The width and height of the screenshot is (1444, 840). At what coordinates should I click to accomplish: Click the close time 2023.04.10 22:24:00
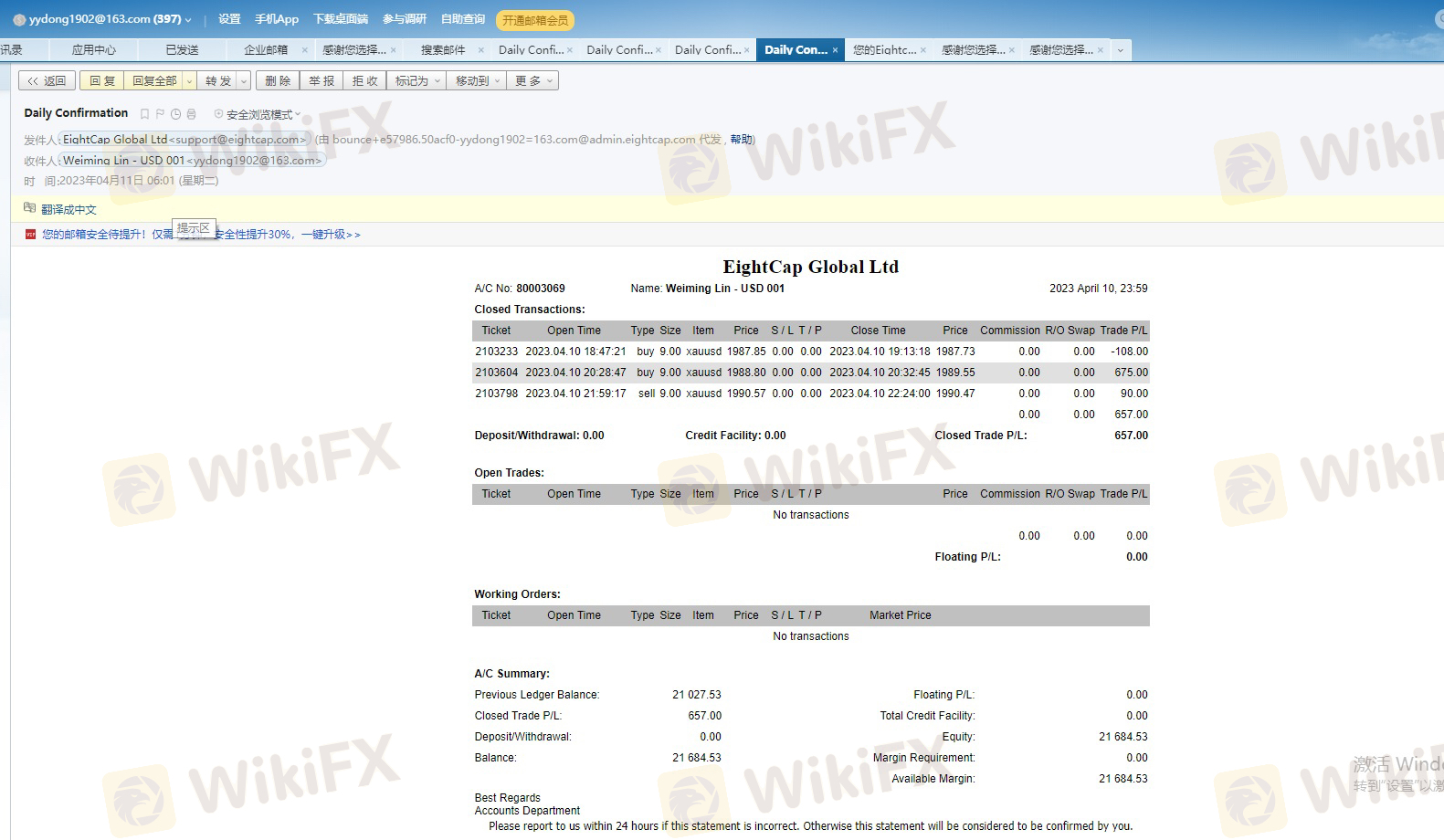(x=880, y=394)
